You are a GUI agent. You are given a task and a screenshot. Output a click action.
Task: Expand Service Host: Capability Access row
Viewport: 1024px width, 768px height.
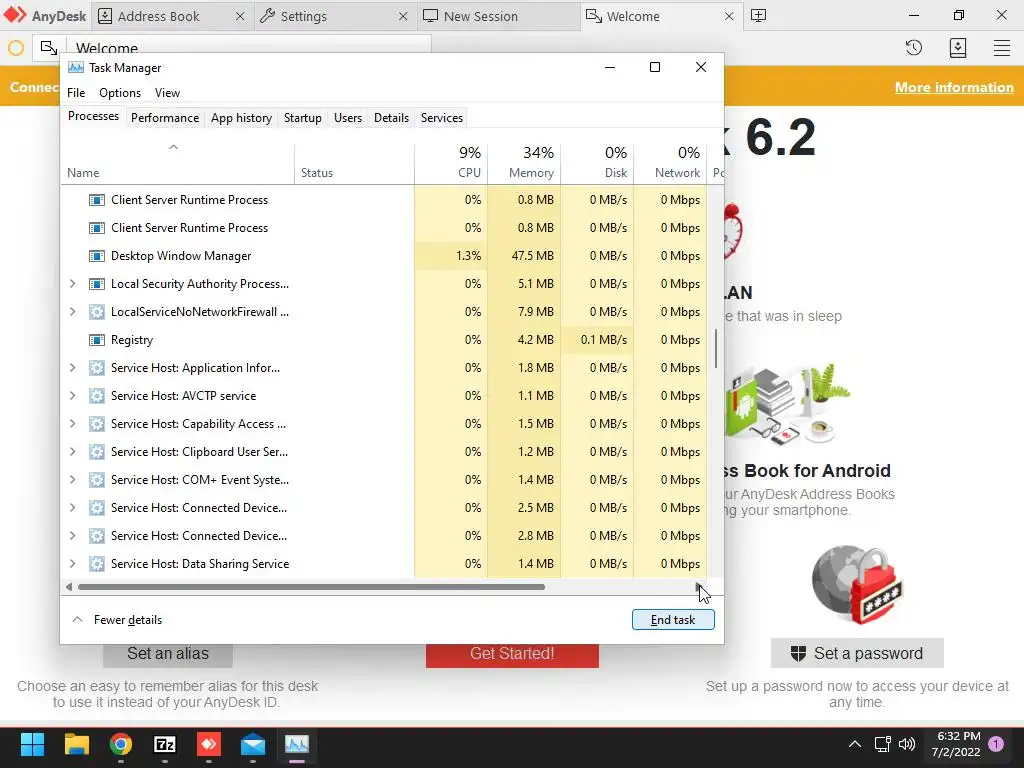coord(72,424)
